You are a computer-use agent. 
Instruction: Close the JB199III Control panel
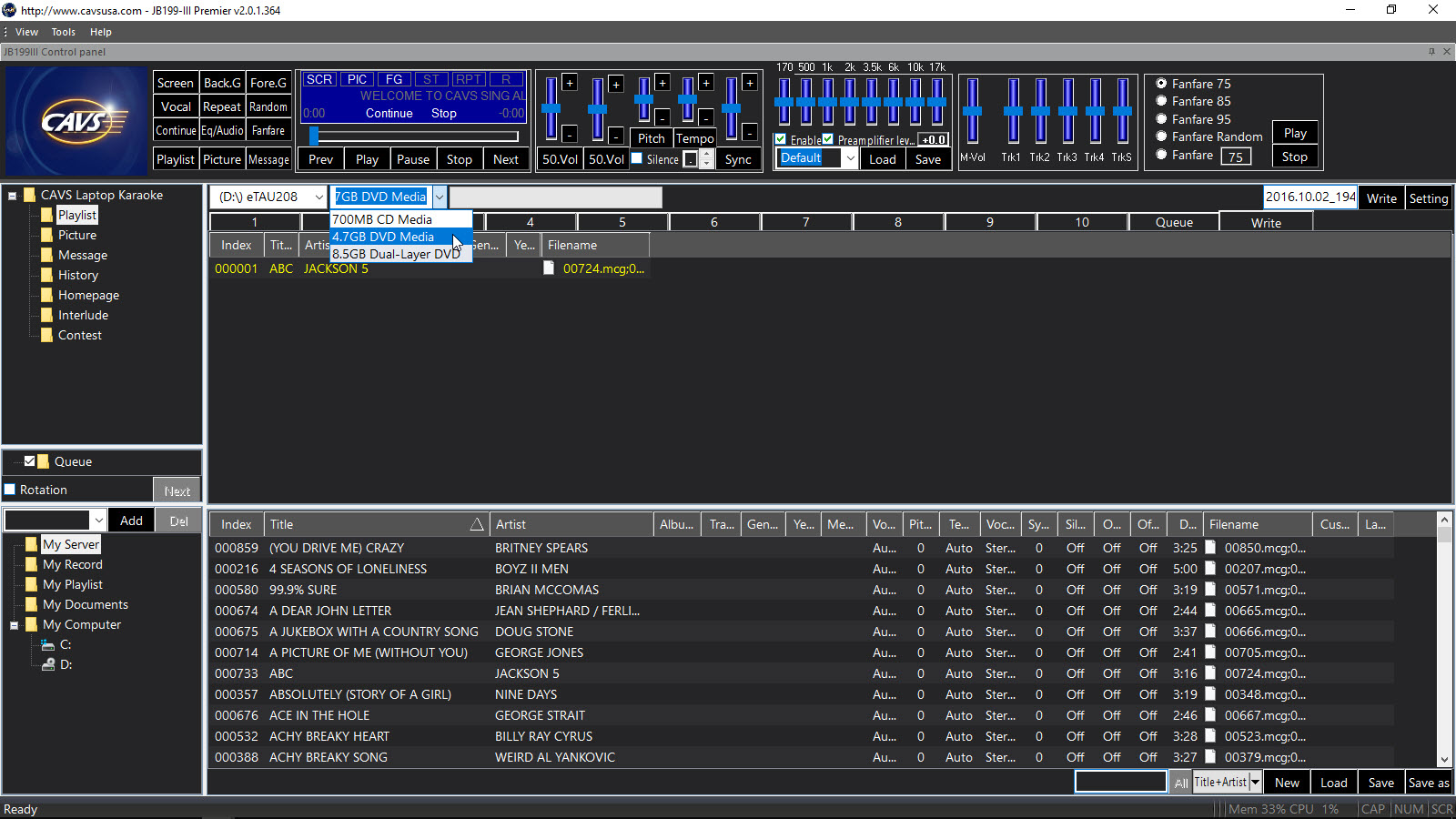1447,52
